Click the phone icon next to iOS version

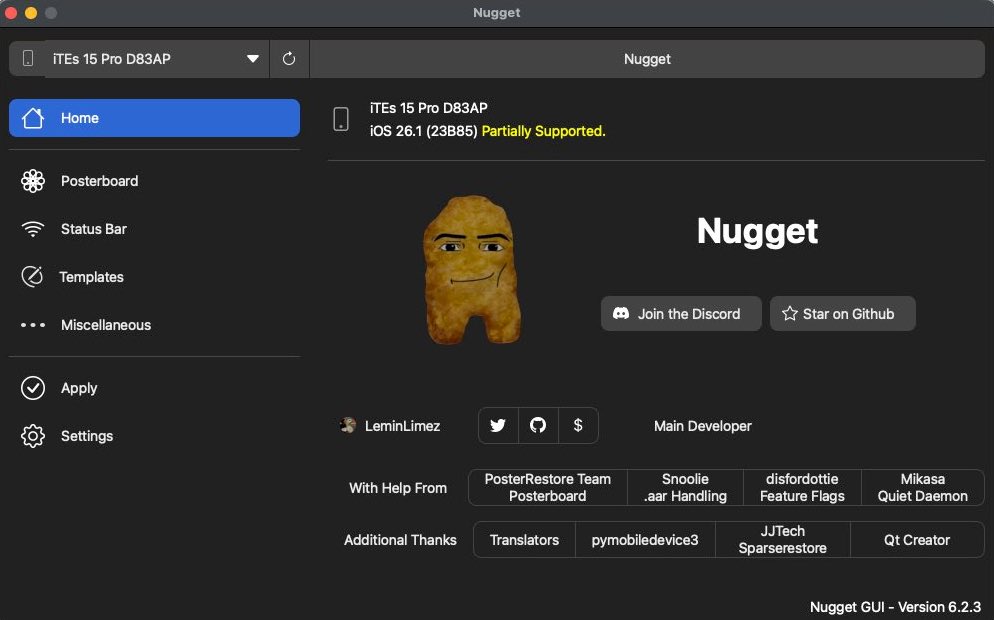coord(341,119)
